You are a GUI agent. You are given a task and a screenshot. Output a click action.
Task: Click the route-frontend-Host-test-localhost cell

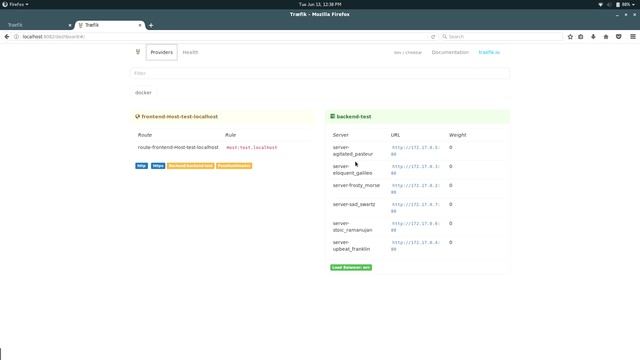178,147
